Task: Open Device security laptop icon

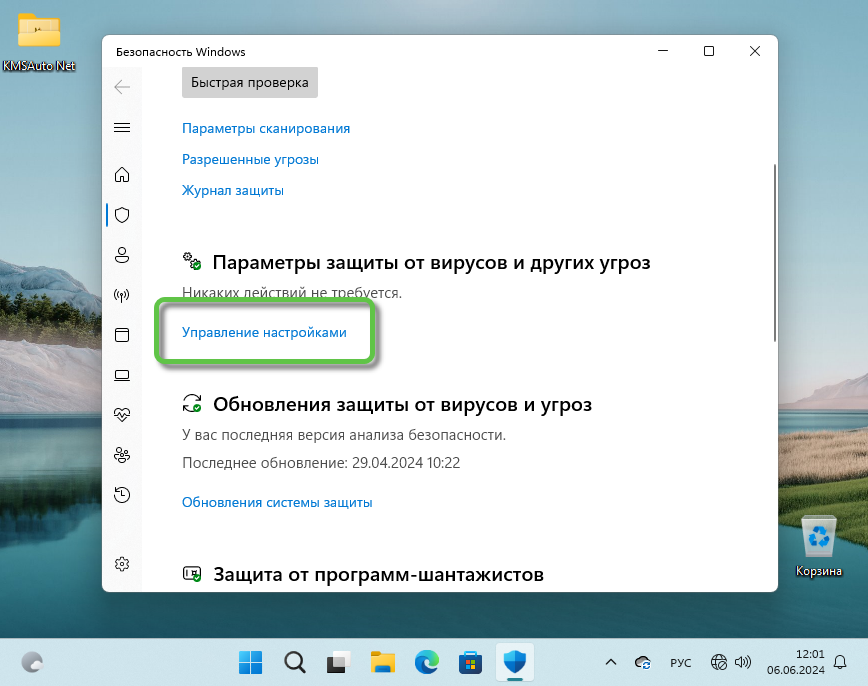Action: [122, 375]
